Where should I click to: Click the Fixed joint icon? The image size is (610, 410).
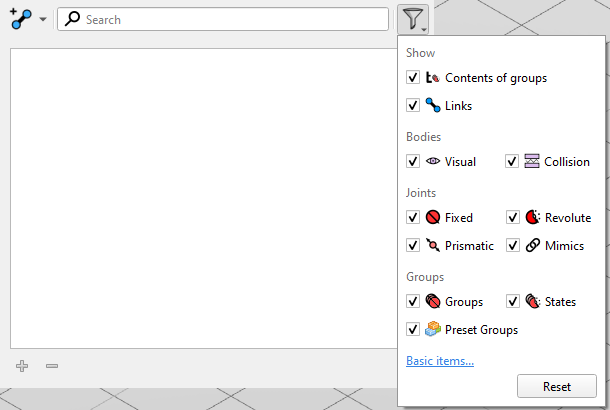433,217
